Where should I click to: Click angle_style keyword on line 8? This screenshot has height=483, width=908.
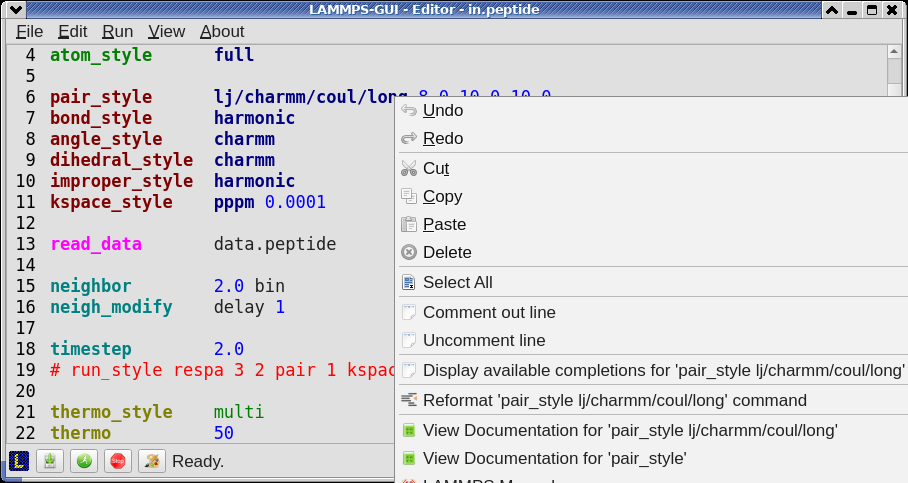pos(106,139)
